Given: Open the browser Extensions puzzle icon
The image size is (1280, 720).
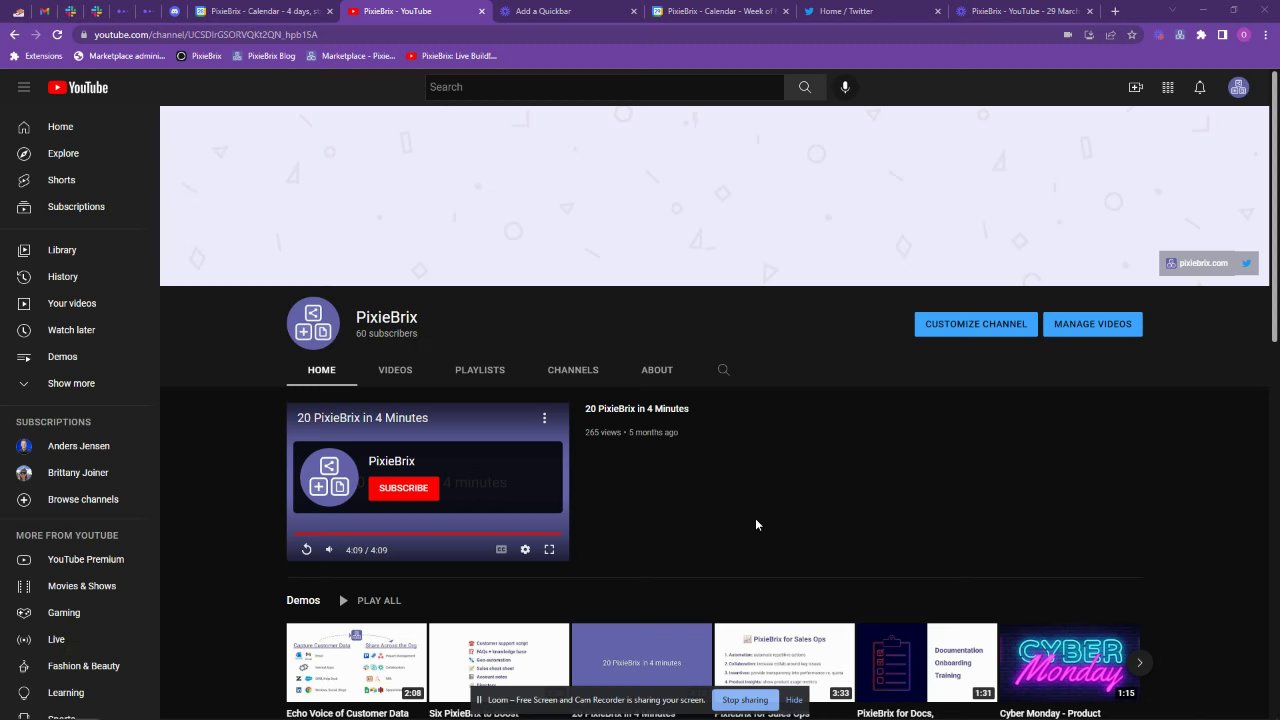Looking at the screenshot, I should tap(1201, 34).
